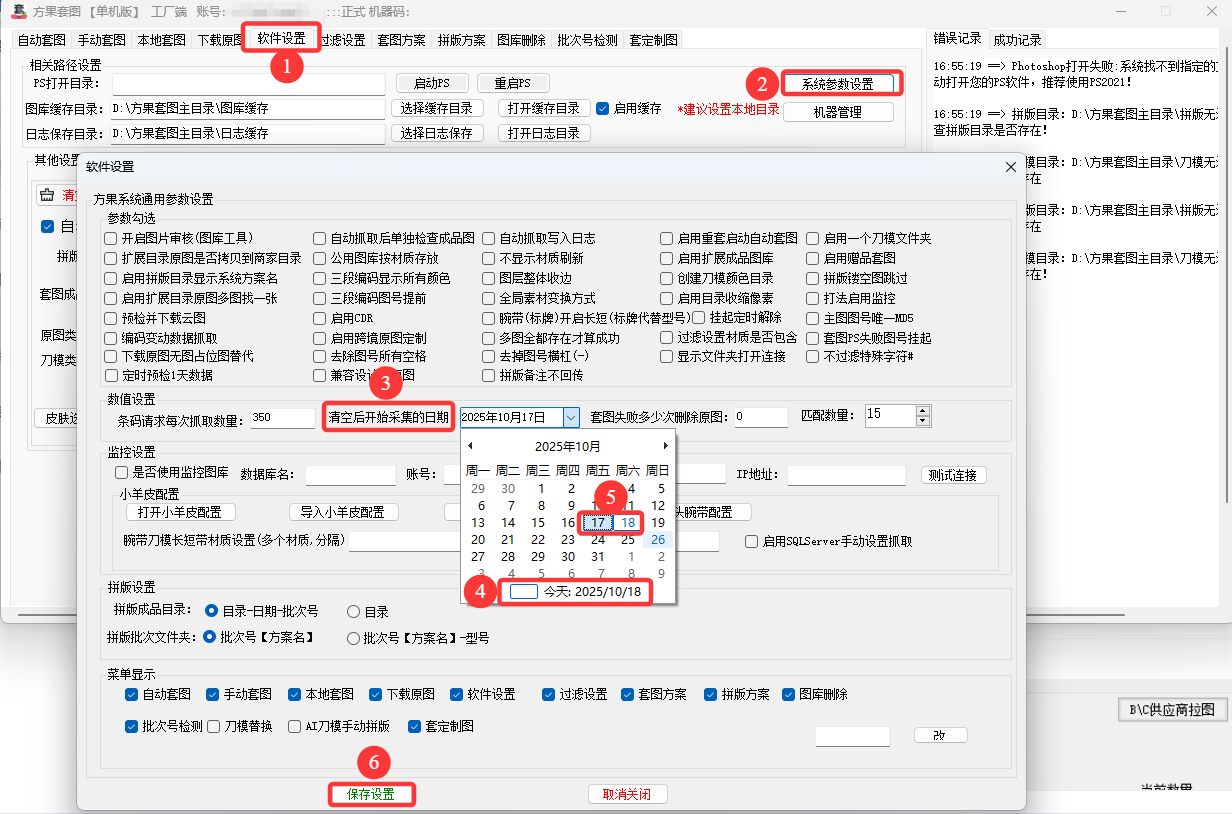The width and height of the screenshot is (1232, 814).
Task: Select date 26 in the calendar
Action: click(658, 539)
